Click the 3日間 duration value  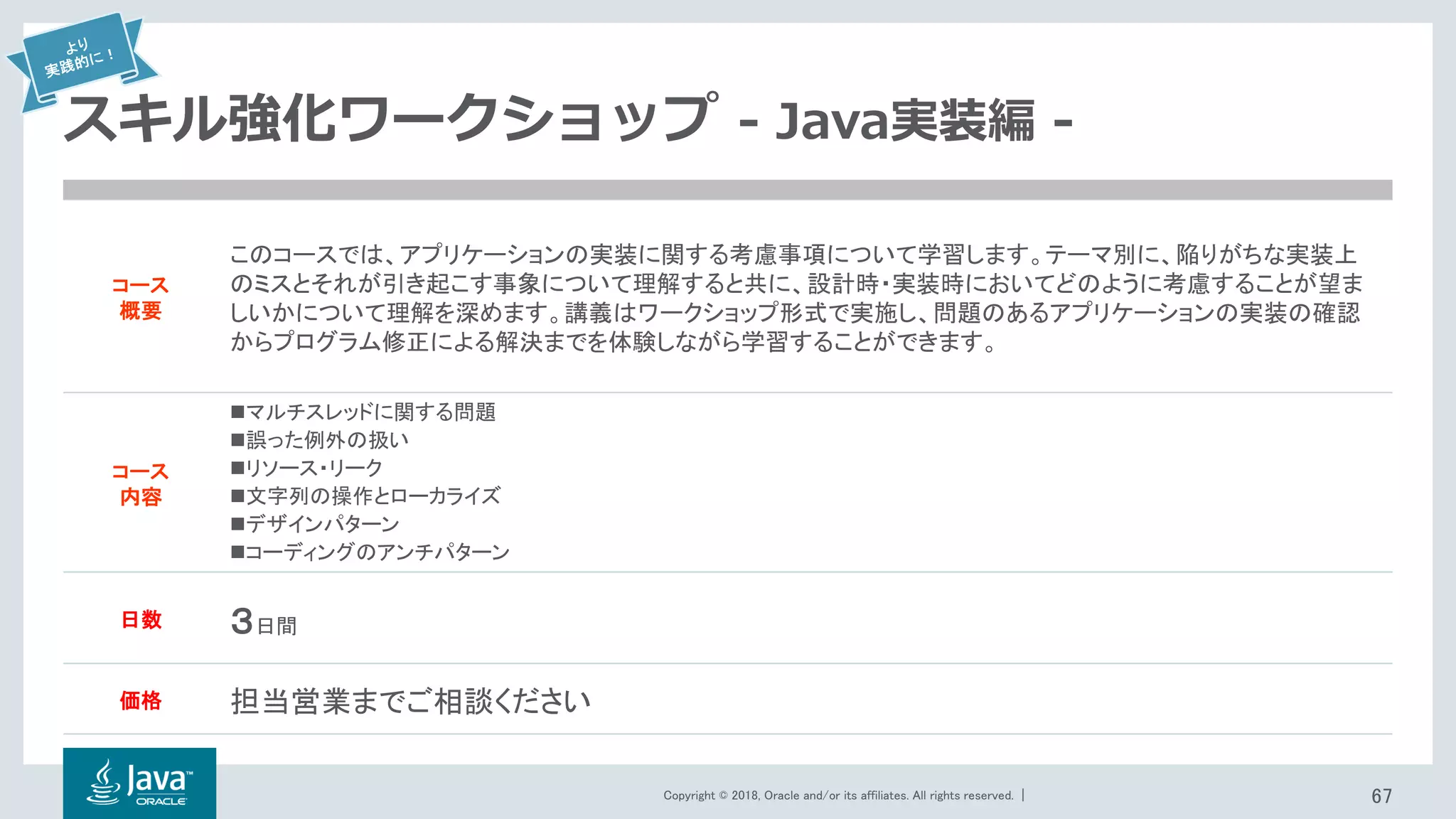coord(264,622)
